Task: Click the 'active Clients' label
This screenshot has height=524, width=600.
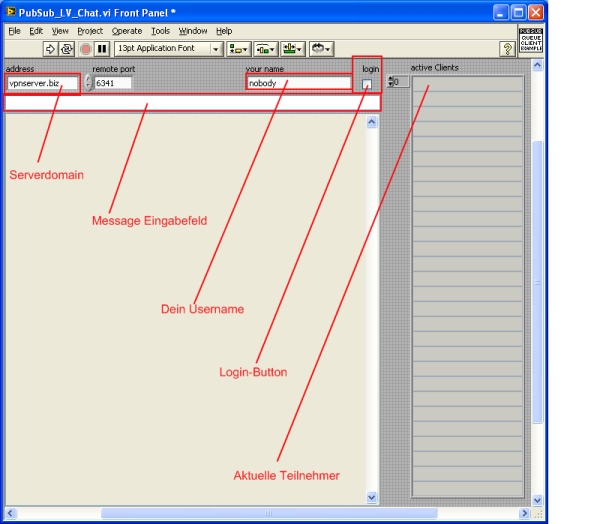Action: click(x=434, y=68)
